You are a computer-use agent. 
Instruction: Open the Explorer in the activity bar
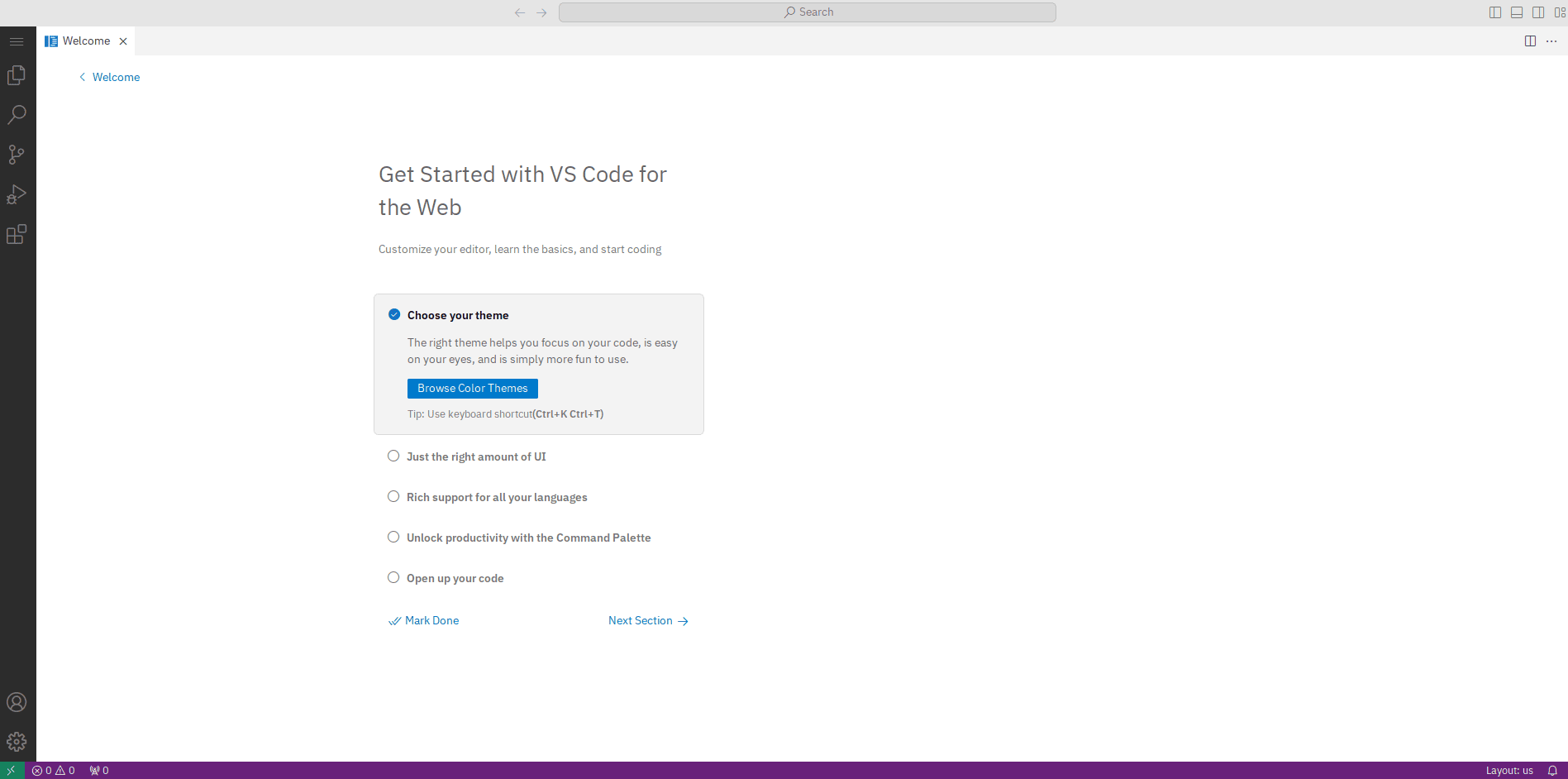(x=17, y=74)
